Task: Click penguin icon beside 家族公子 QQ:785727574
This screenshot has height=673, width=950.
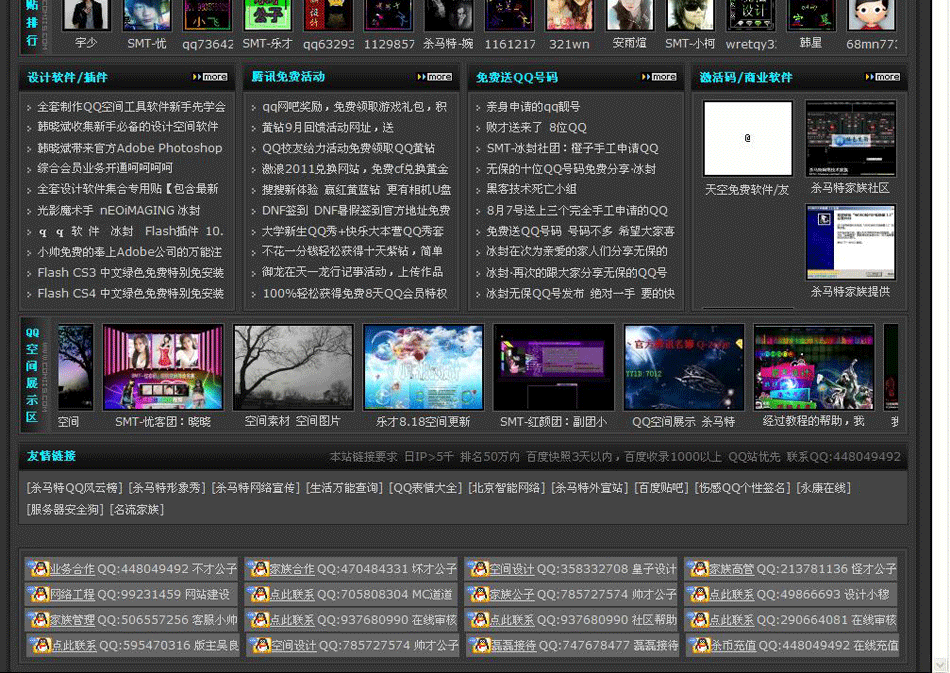Action: pyautogui.click(x=480, y=594)
